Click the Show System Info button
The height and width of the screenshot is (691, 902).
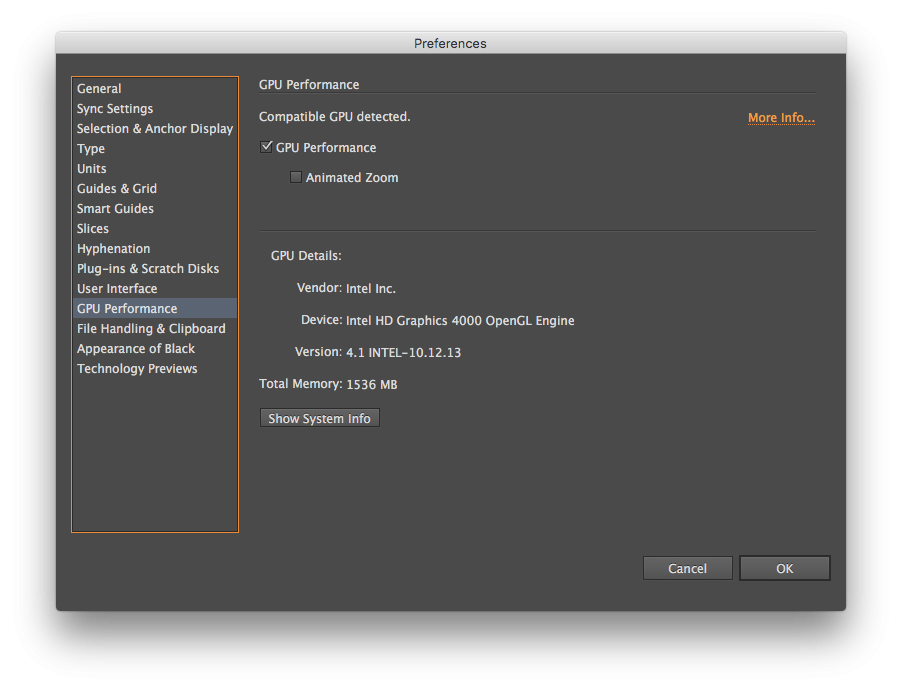(319, 418)
